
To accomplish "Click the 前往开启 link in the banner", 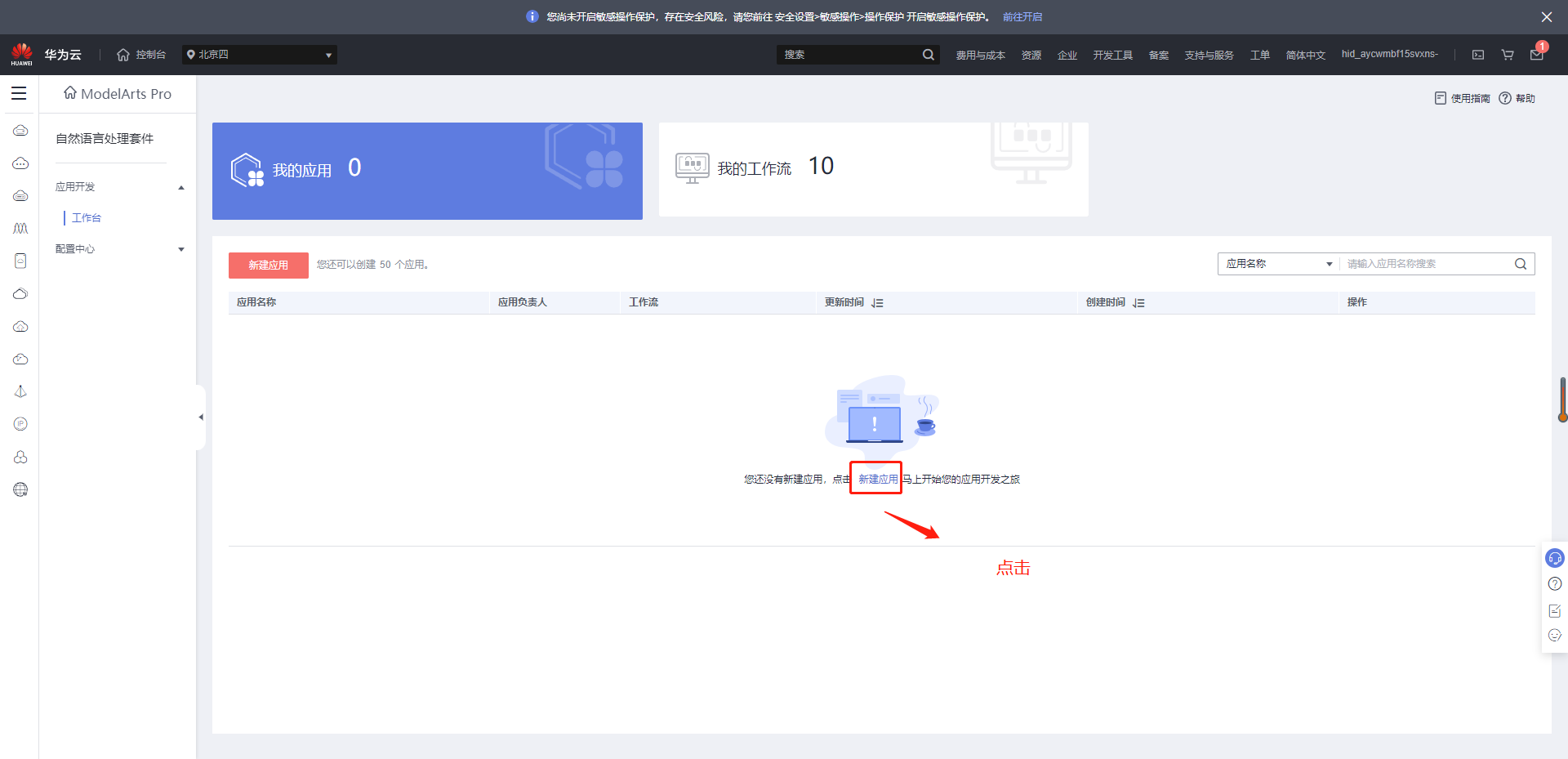I will tap(1022, 16).
